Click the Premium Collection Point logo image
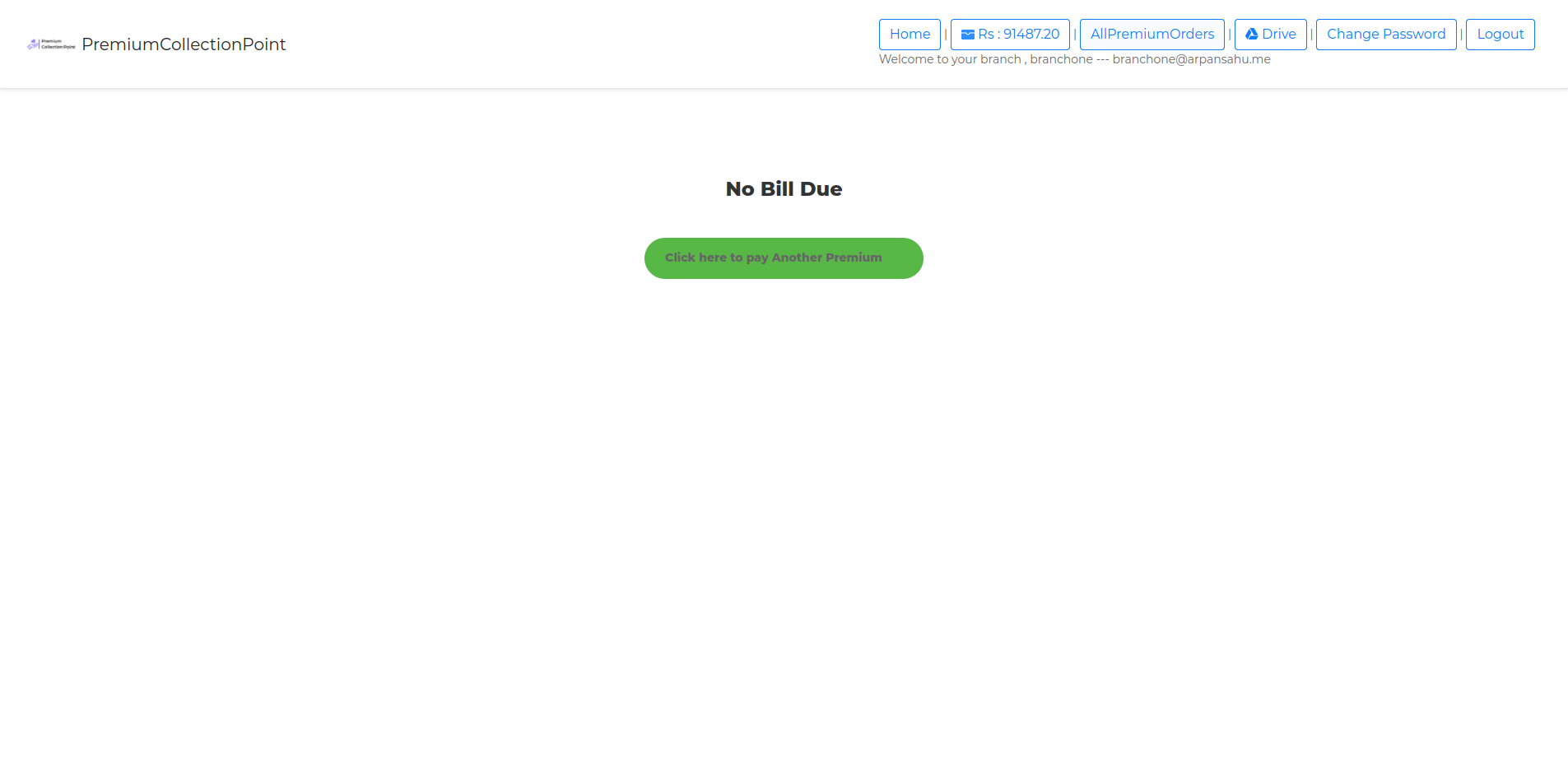 (51, 44)
